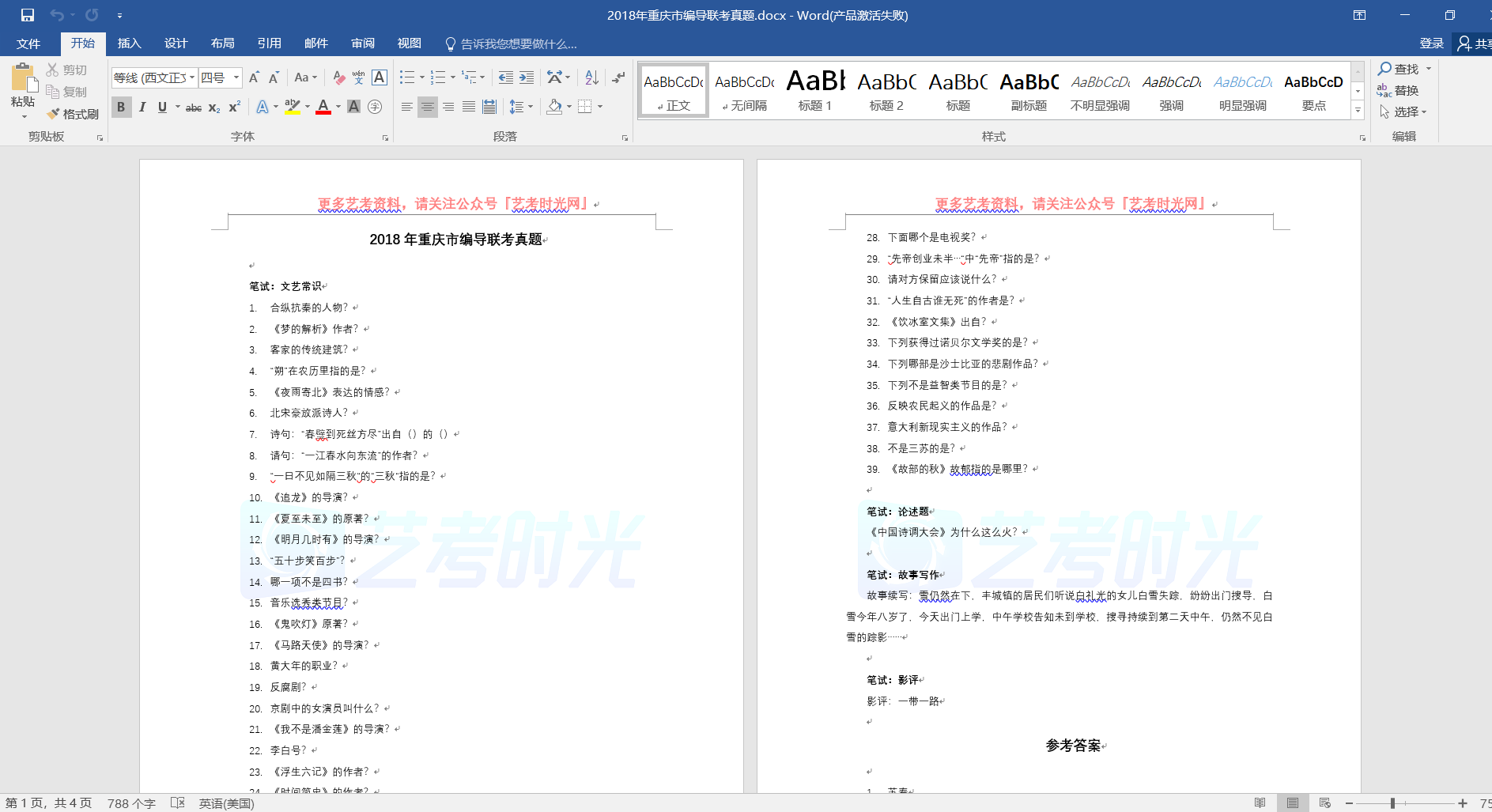Image resolution: width=1492 pixels, height=812 pixels.
Task: Click the Clear Formatting icon
Action: pyautogui.click(x=339, y=77)
